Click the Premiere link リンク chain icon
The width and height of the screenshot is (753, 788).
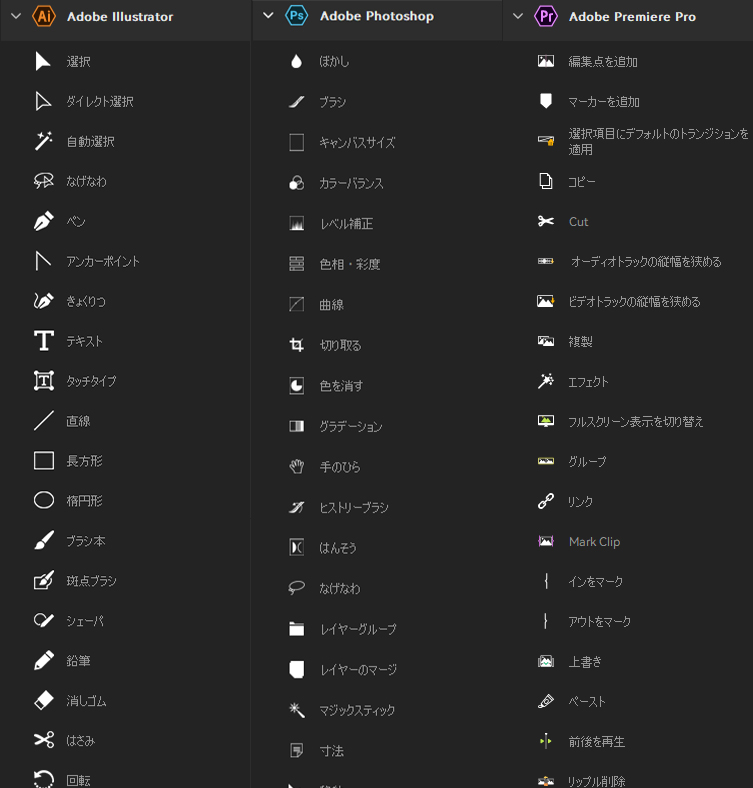546,501
